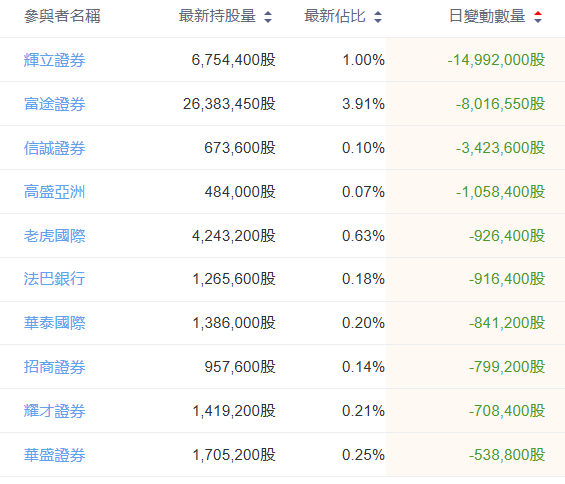
Task: Select the daily change -916,400股
Action: 507,279
